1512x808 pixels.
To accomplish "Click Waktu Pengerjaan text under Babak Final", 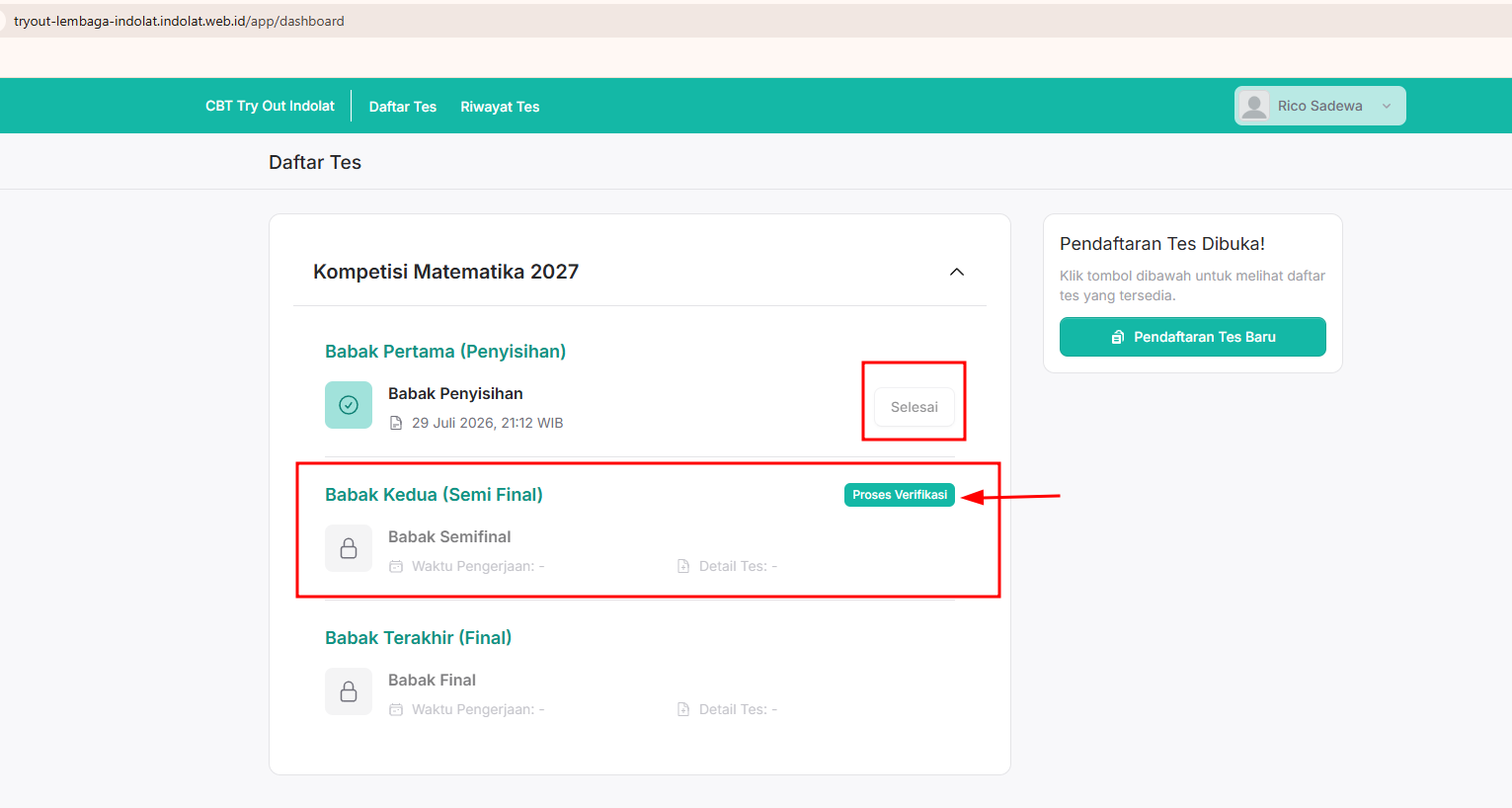I will point(478,709).
